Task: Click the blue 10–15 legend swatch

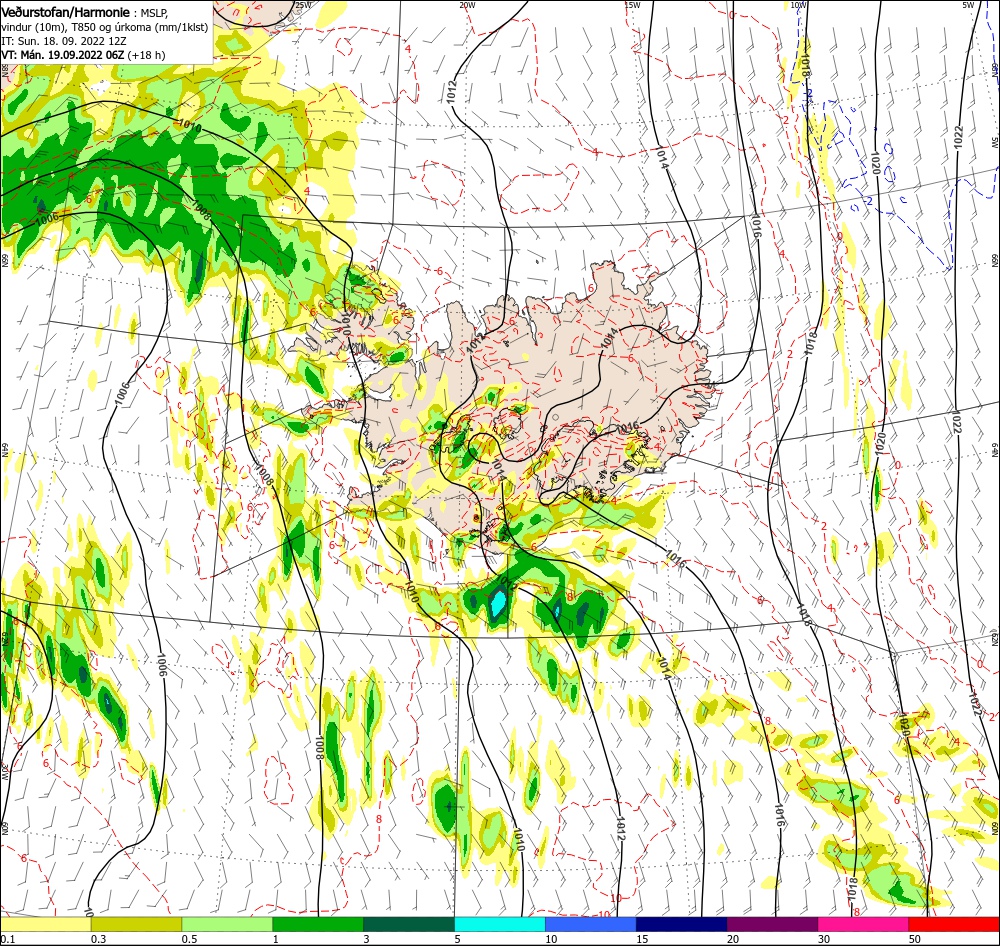Action: click(x=591, y=924)
